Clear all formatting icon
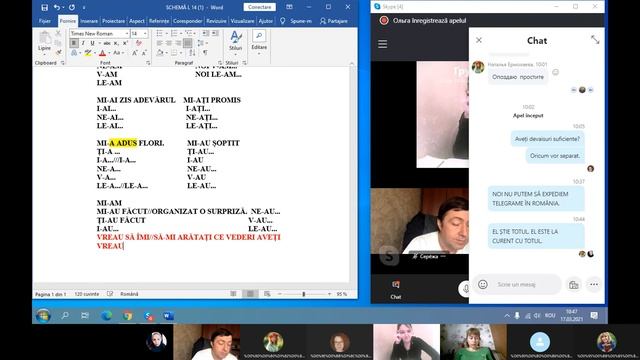Screen dimensions: 640x360 coord(139,43)
